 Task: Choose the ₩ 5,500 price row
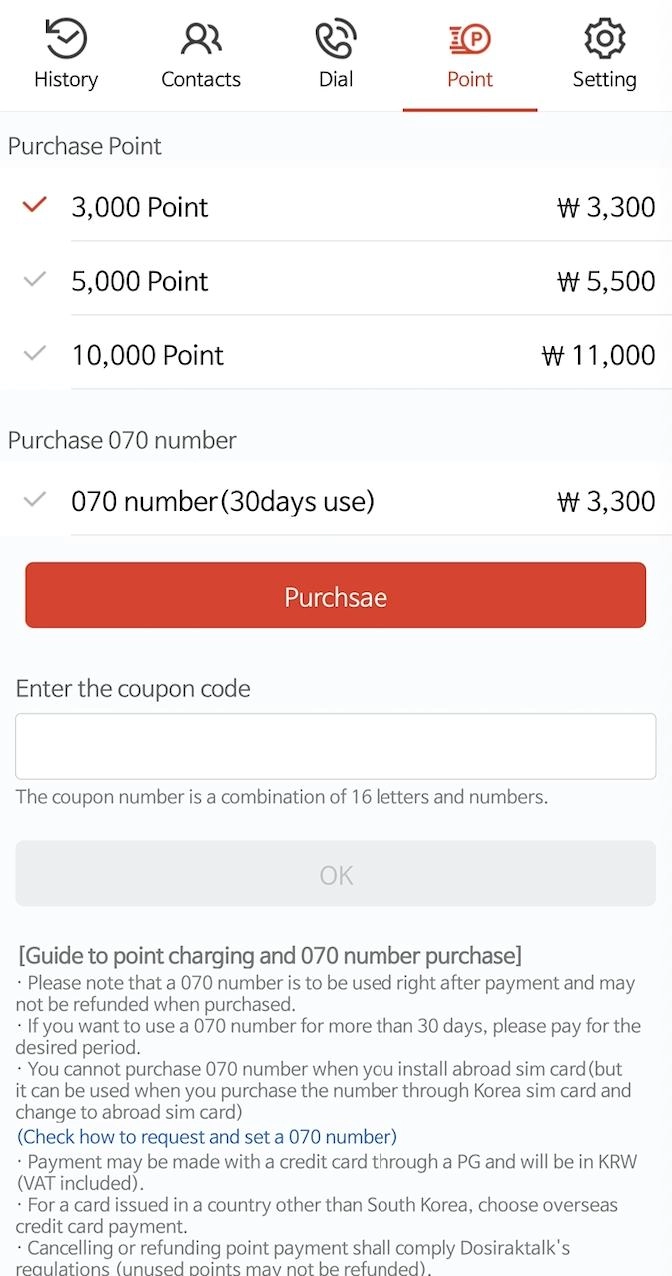606,281
